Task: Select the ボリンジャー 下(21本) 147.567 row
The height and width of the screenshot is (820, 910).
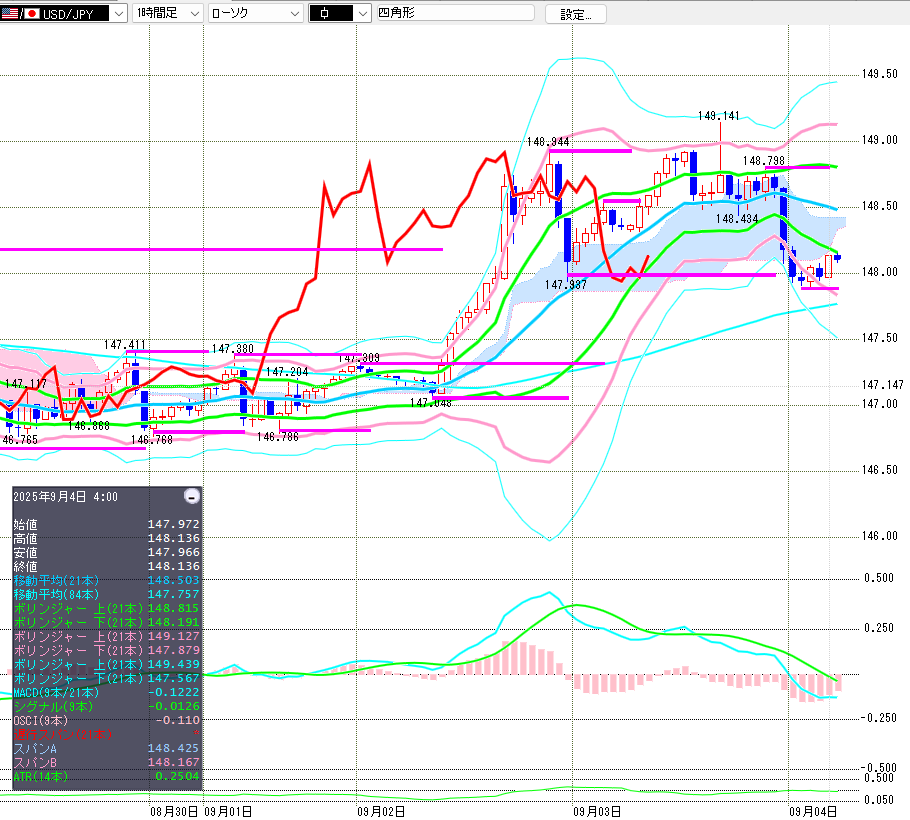Action: coord(107,678)
